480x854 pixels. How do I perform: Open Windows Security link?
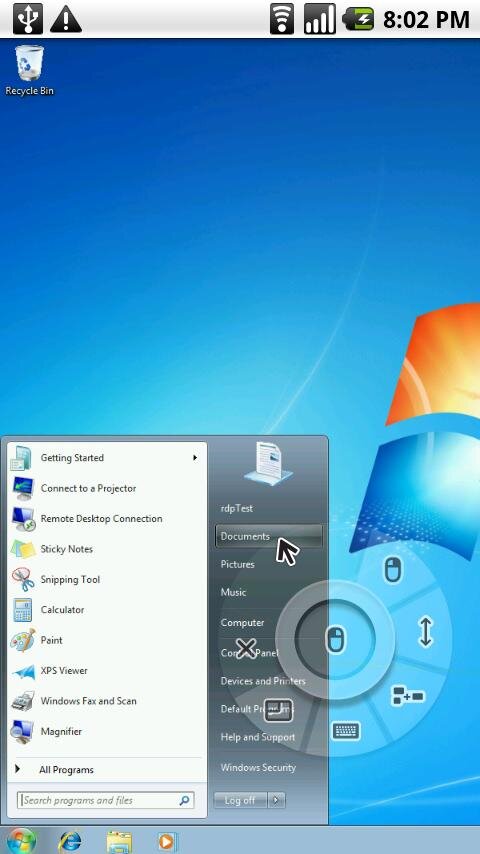(x=258, y=768)
